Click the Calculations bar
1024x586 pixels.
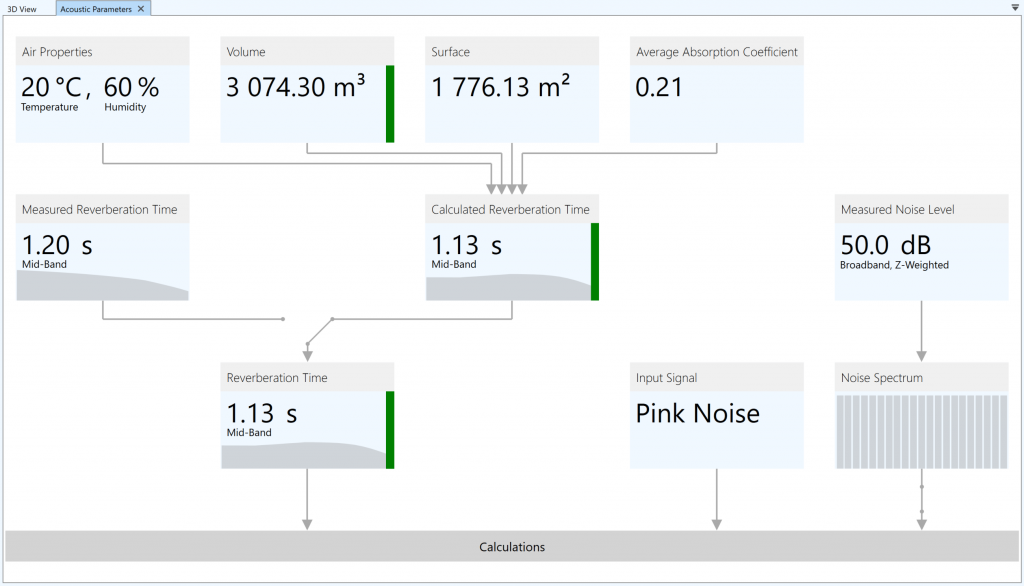tap(512, 547)
